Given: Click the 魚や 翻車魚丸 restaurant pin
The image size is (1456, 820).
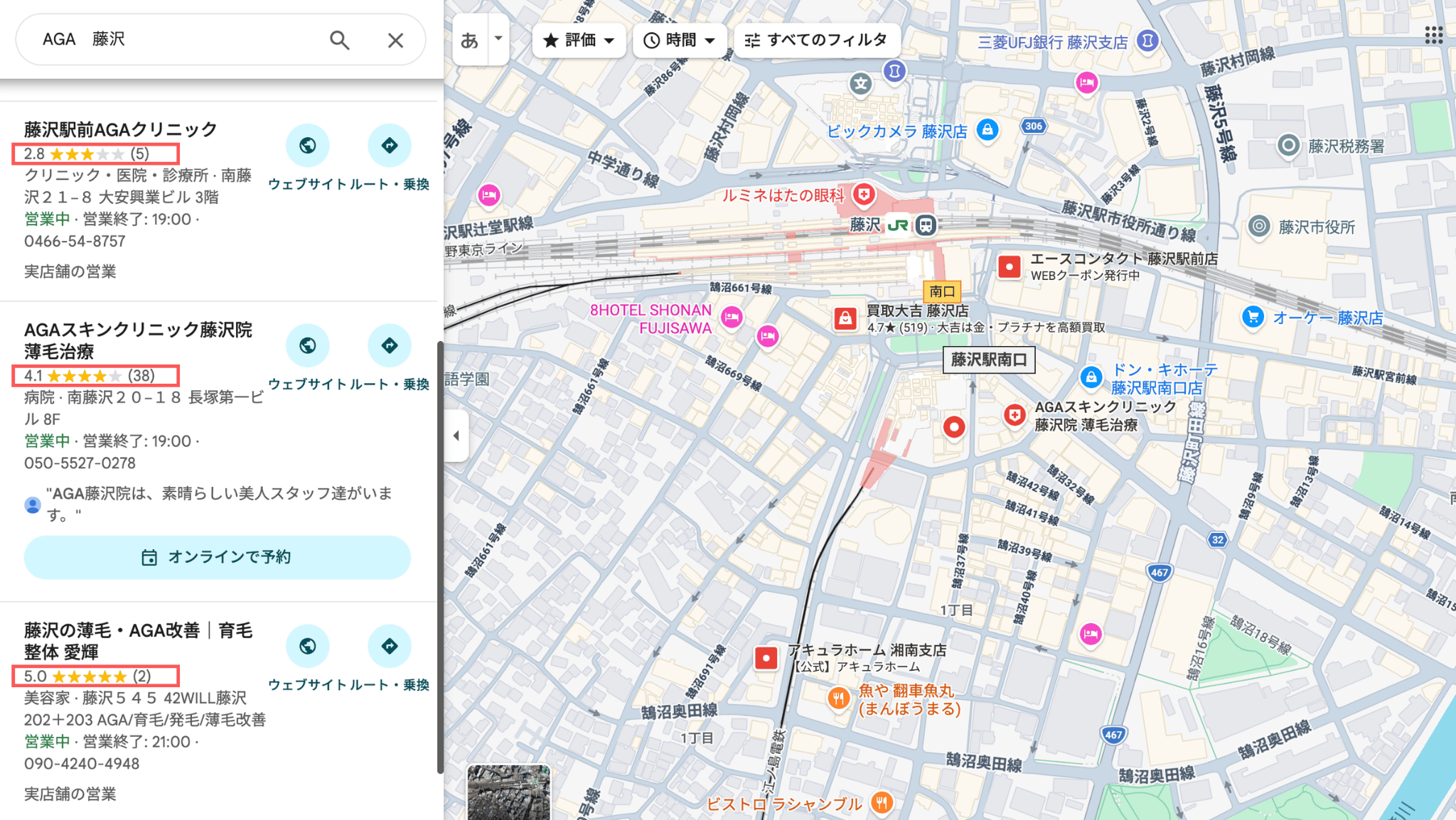Looking at the screenshot, I should 839,698.
